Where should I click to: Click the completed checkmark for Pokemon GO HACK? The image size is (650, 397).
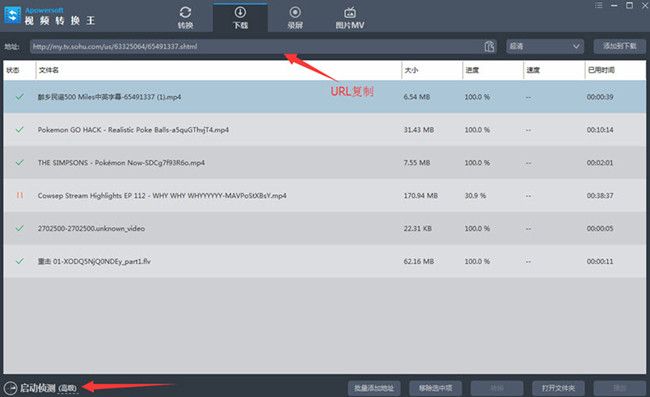19,130
